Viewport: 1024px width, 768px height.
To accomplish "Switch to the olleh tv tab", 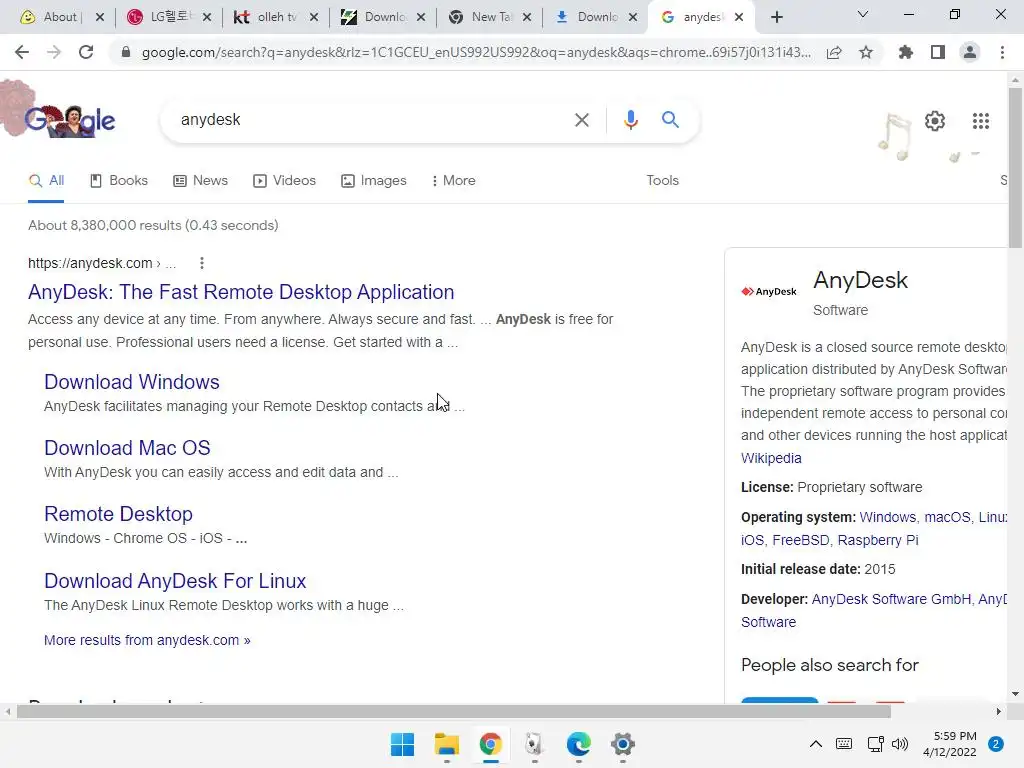I will [274, 17].
